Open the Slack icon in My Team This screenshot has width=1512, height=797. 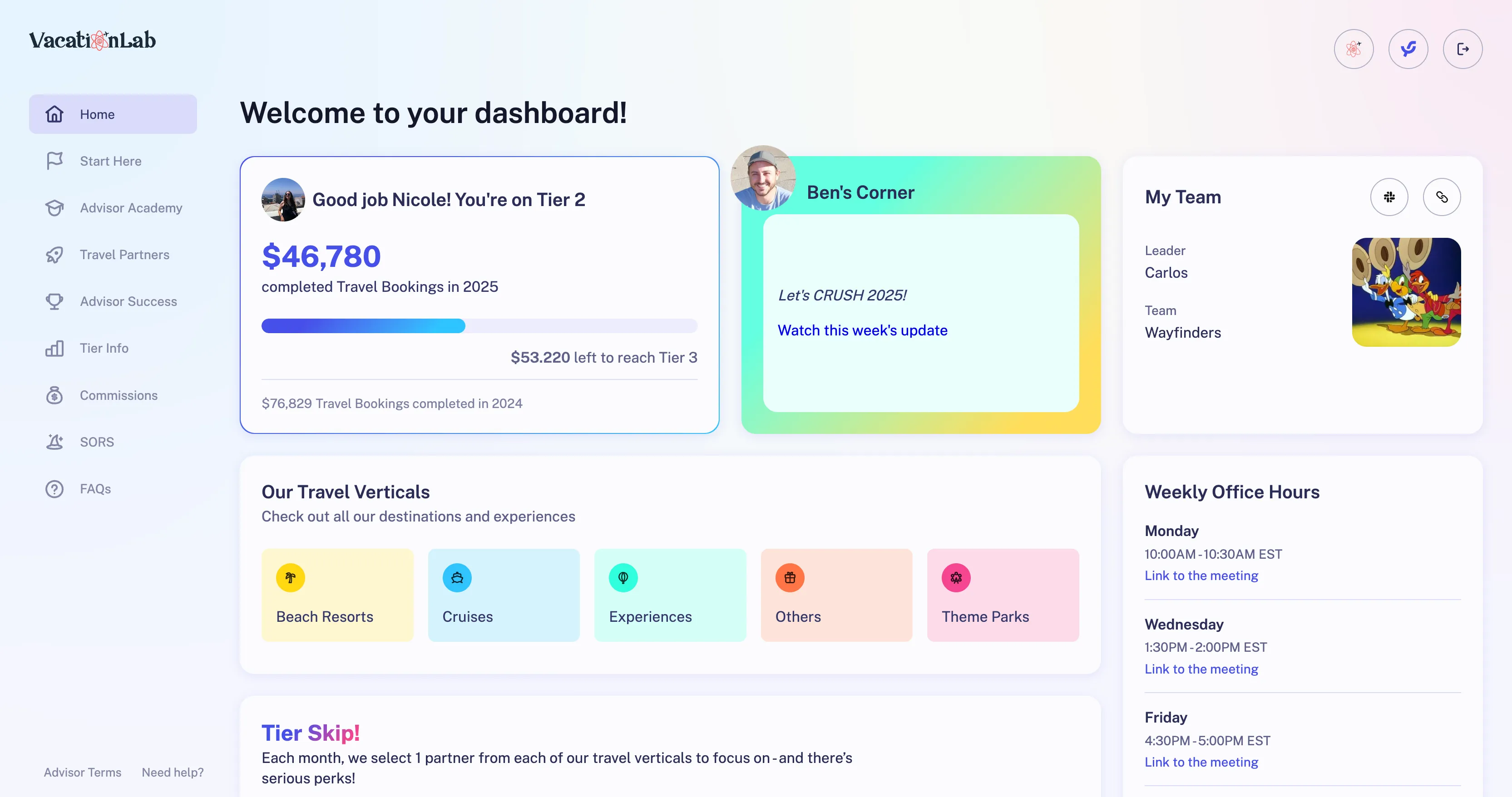coord(1389,197)
